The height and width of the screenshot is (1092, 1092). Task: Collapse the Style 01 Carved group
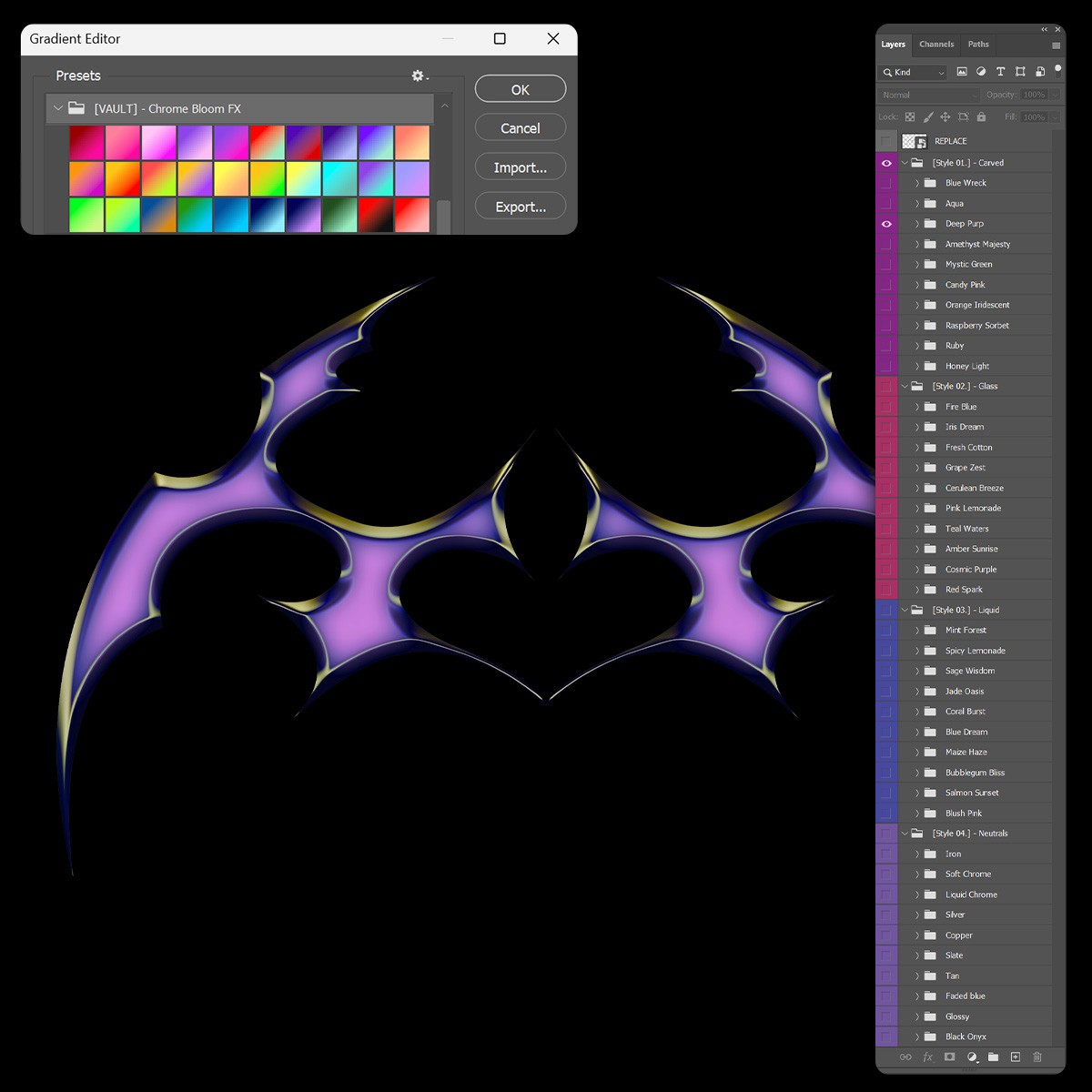905,163
